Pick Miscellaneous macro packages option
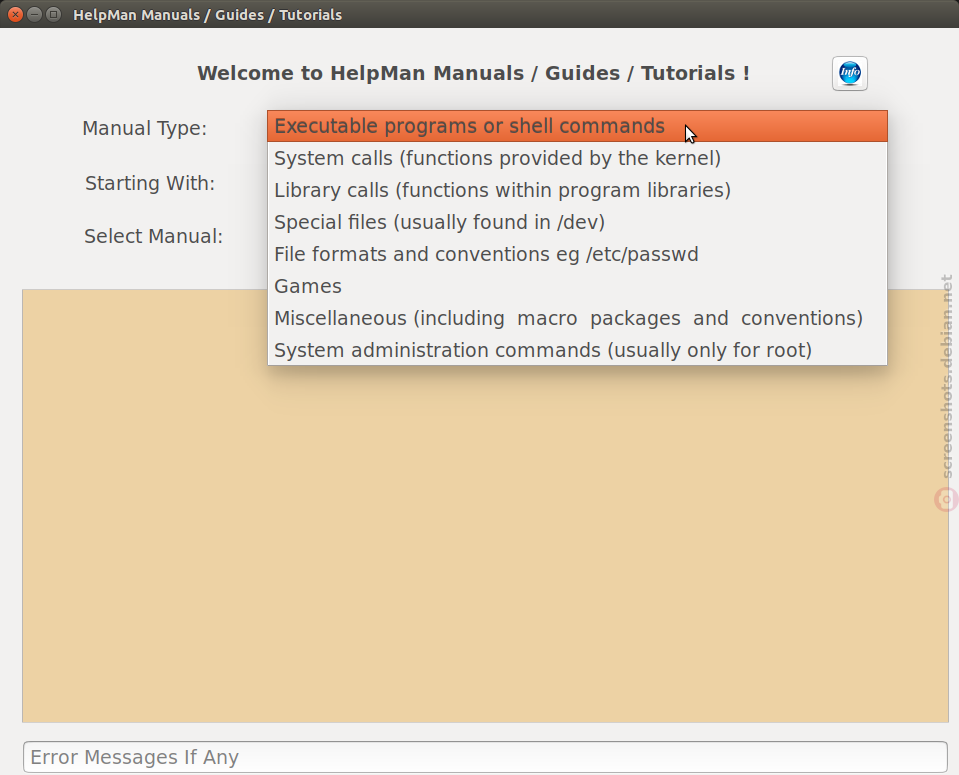This screenshot has height=775, width=959. click(577, 318)
